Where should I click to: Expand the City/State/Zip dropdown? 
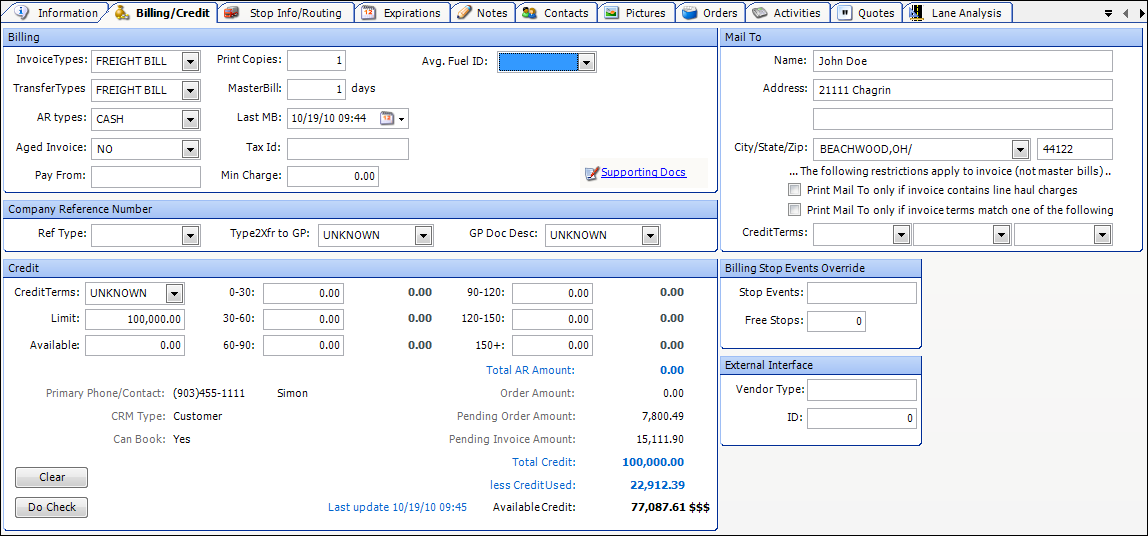1021,149
